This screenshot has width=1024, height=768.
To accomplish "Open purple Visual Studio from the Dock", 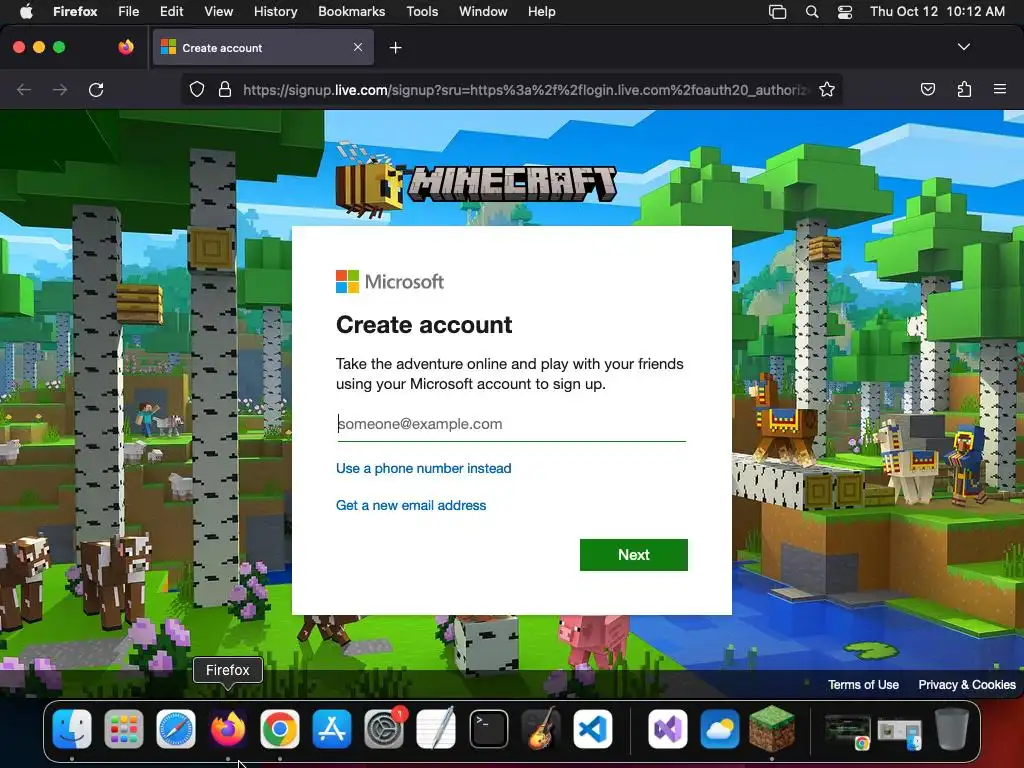I will [x=667, y=729].
